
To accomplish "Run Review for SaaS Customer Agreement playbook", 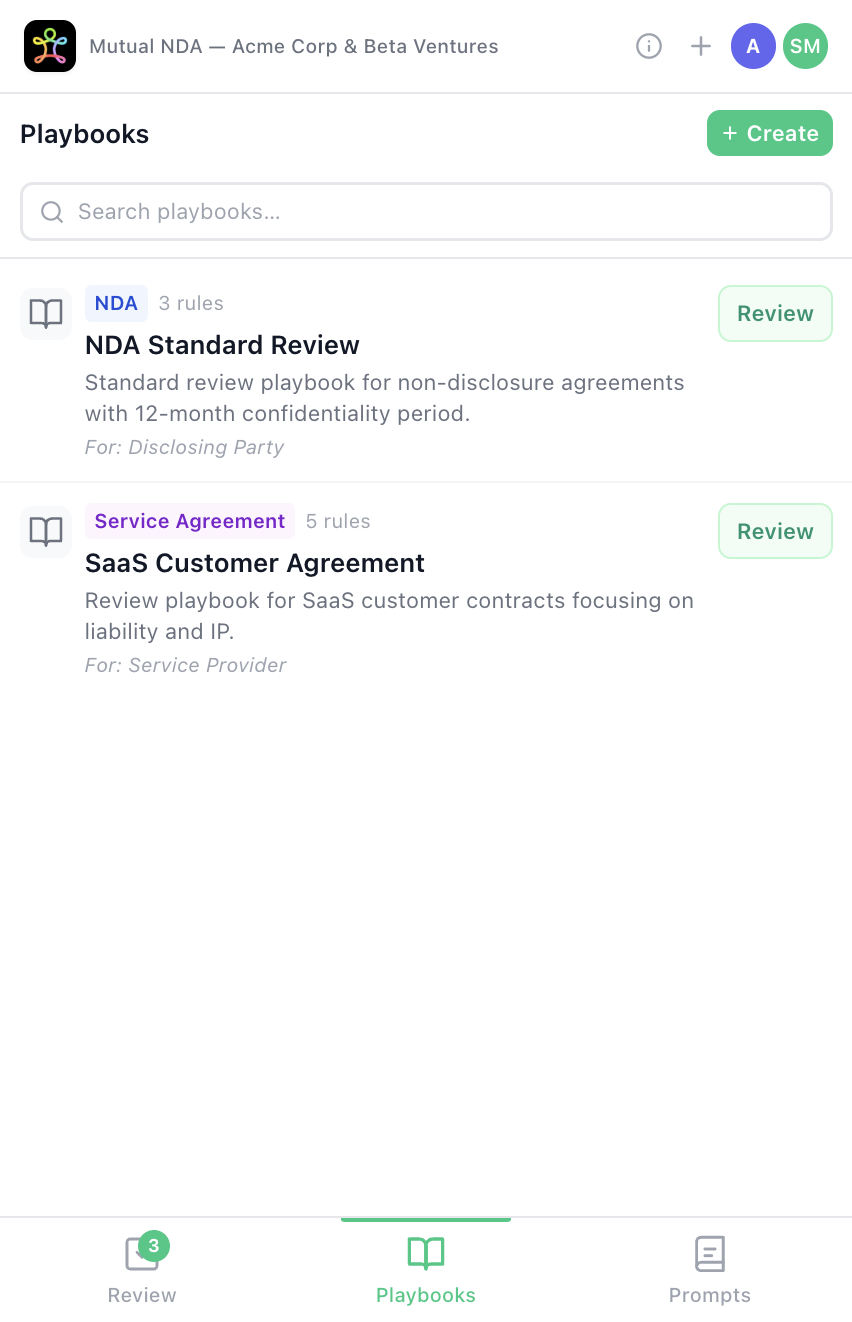I will pyautogui.click(x=775, y=532).
